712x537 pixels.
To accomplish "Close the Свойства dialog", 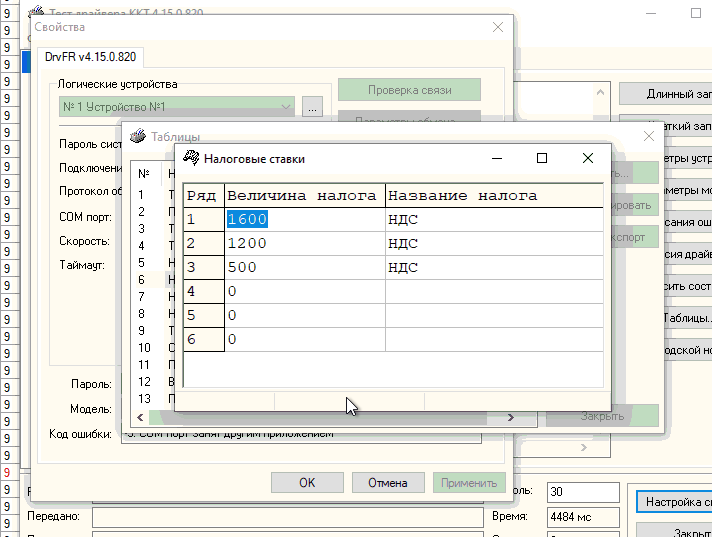I will click(x=498, y=27).
